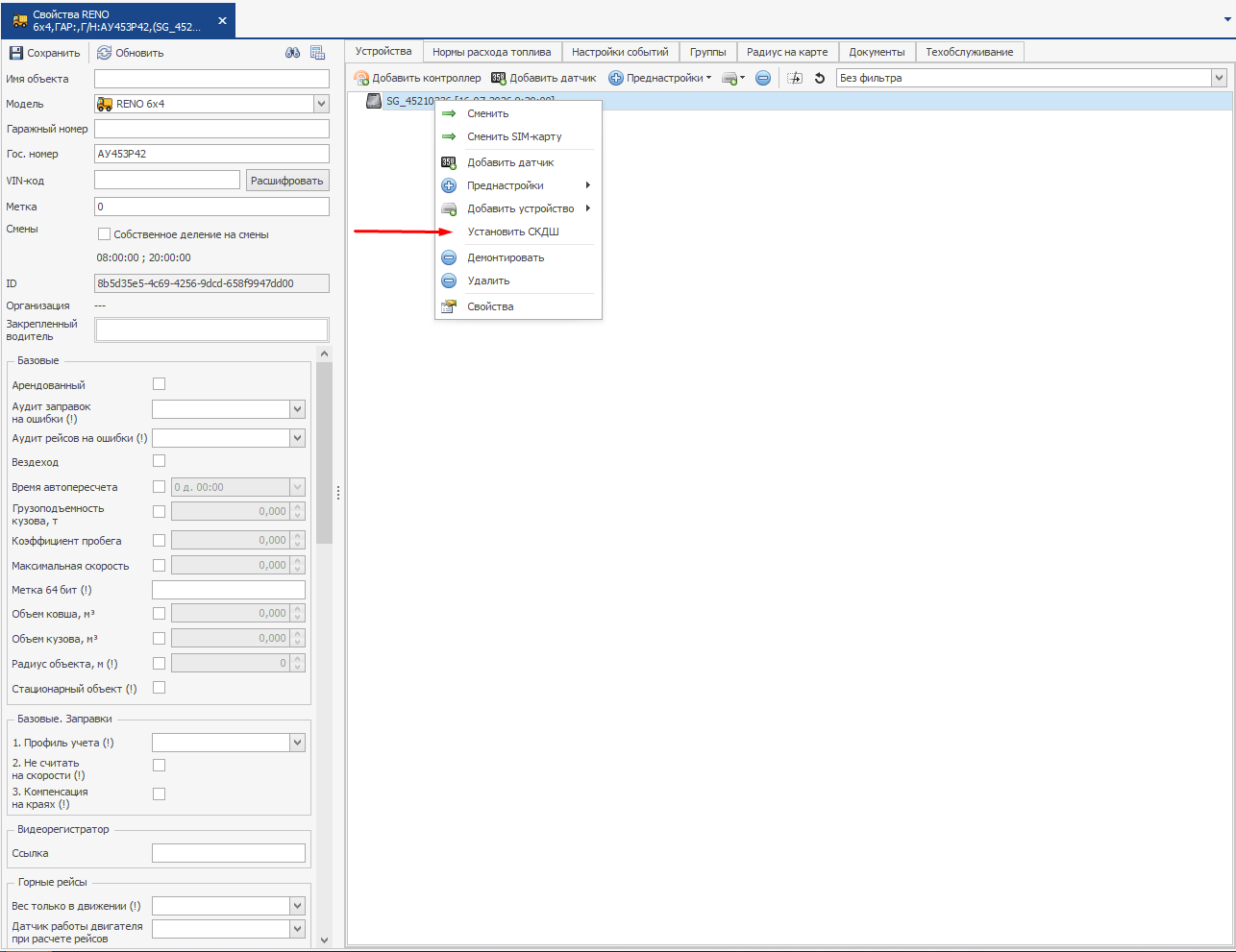The image size is (1236, 952).
Task: Toggle the Арендованный checkbox
Action: point(159,384)
